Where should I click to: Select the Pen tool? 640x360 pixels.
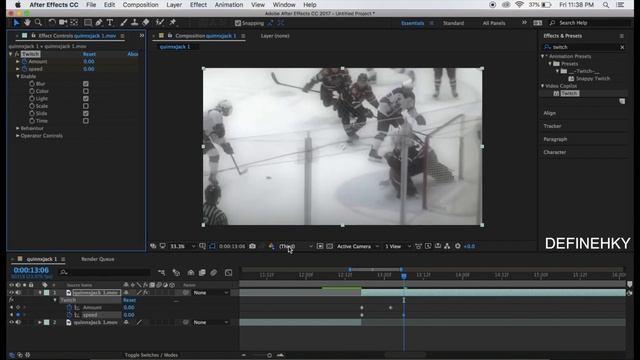(x=99, y=23)
